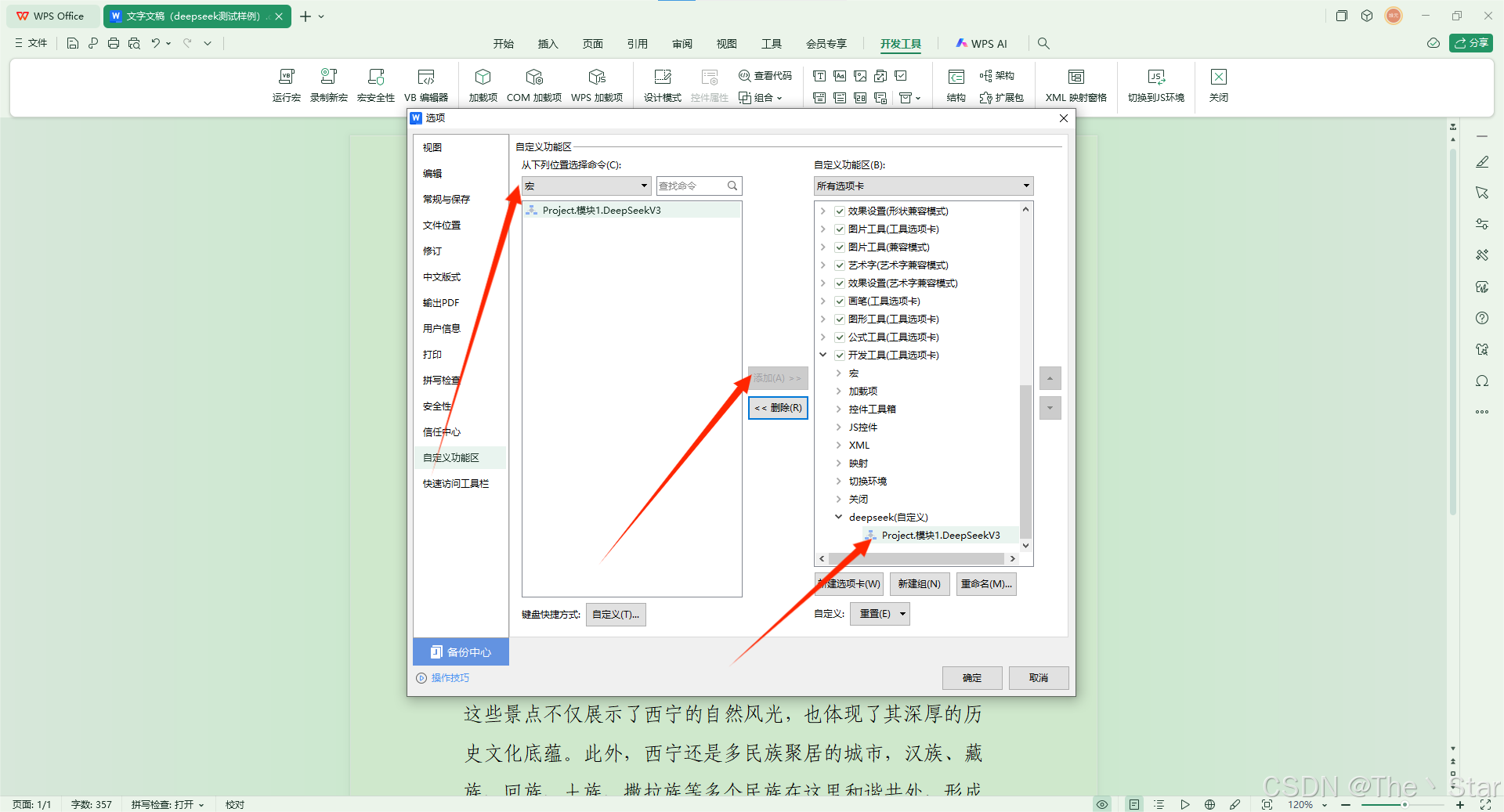
Task: Expand the 加载项 group in the tree
Action: click(x=838, y=391)
